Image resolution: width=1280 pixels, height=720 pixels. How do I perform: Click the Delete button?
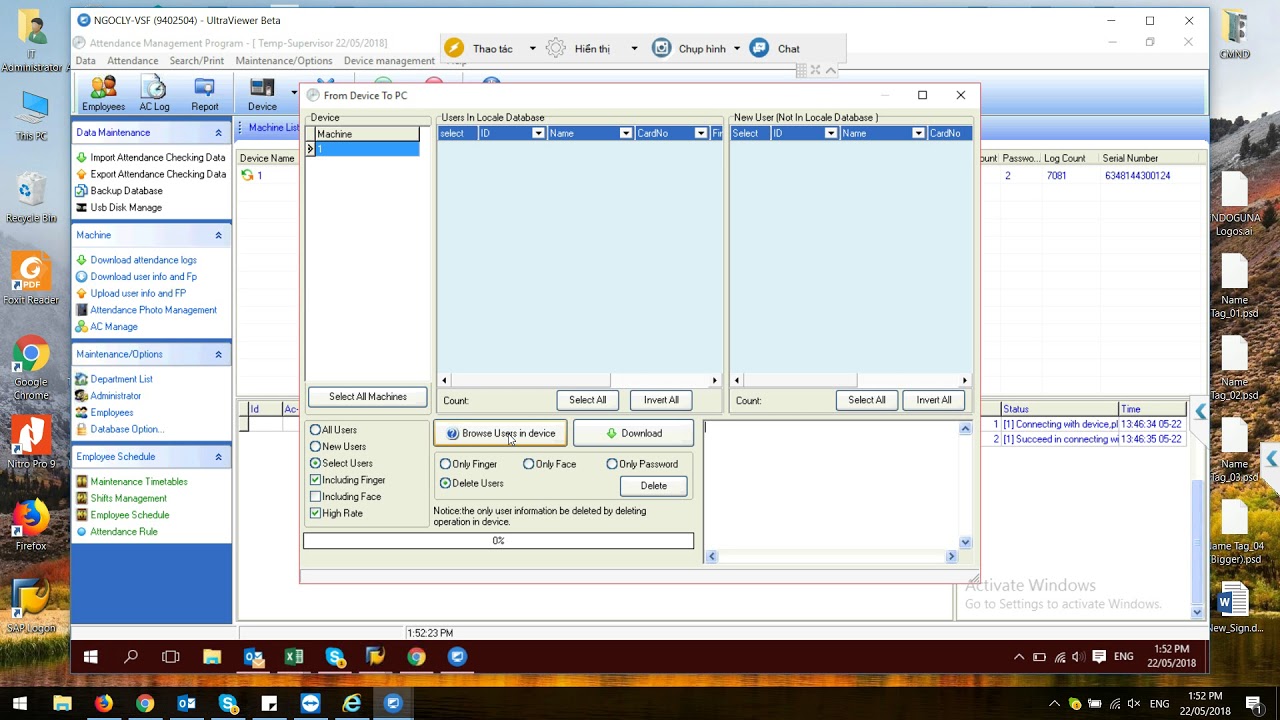pyautogui.click(x=654, y=486)
